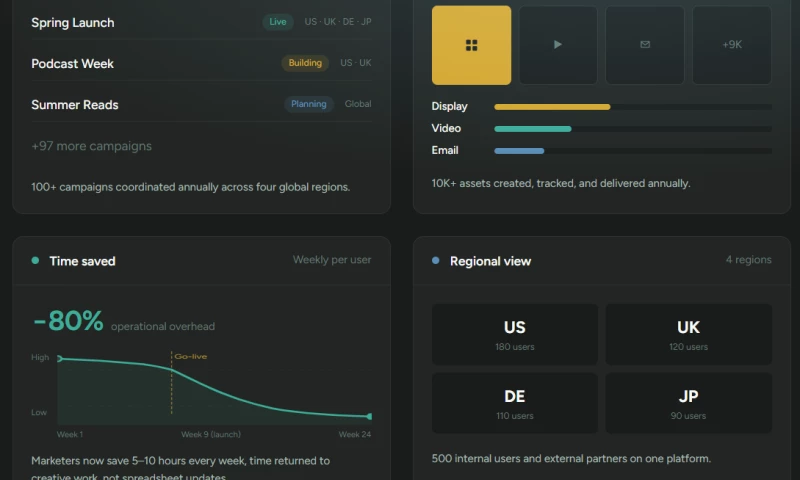This screenshot has width=800, height=480.
Task: Click the Week 24 axis label
Action: (355, 435)
